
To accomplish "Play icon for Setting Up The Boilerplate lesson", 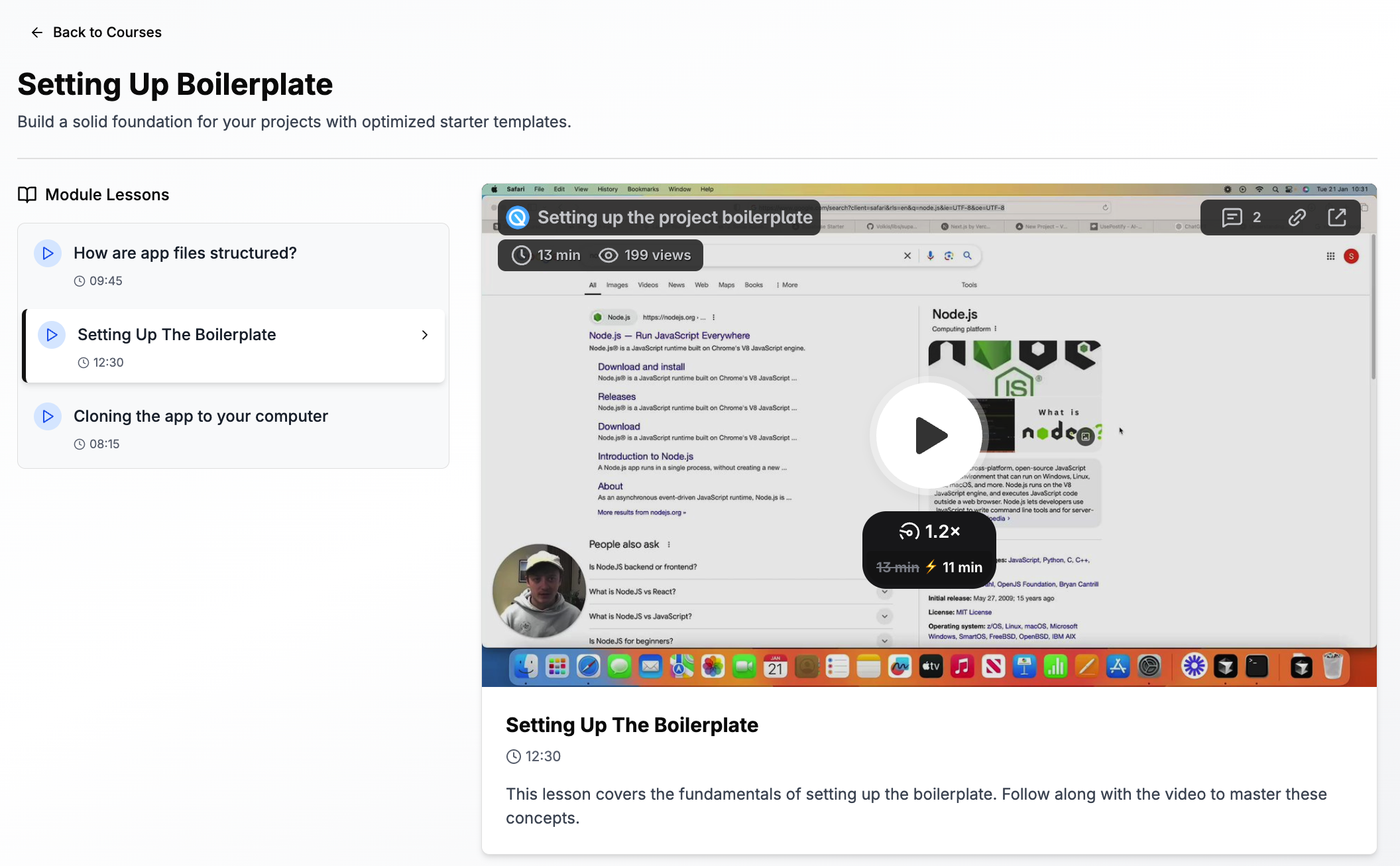I will (52, 335).
